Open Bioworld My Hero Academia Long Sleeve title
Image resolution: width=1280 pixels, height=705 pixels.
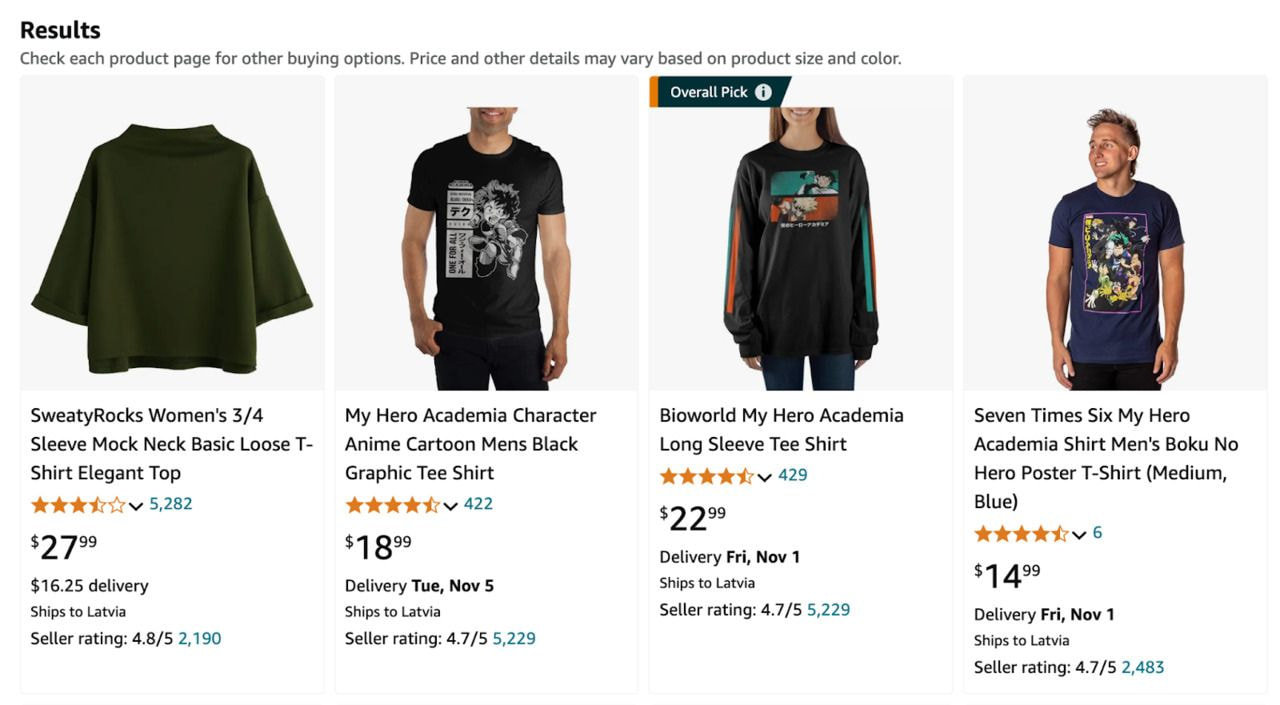pyautogui.click(x=781, y=430)
